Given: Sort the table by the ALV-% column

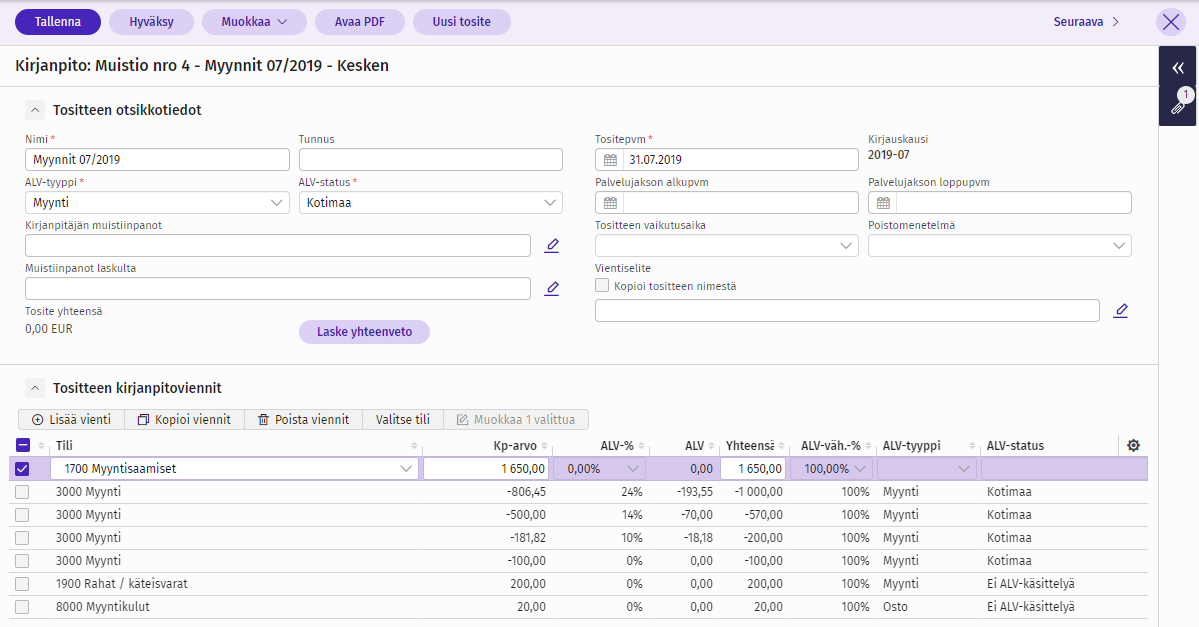Looking at the screenshot, I should click(642, 446).
